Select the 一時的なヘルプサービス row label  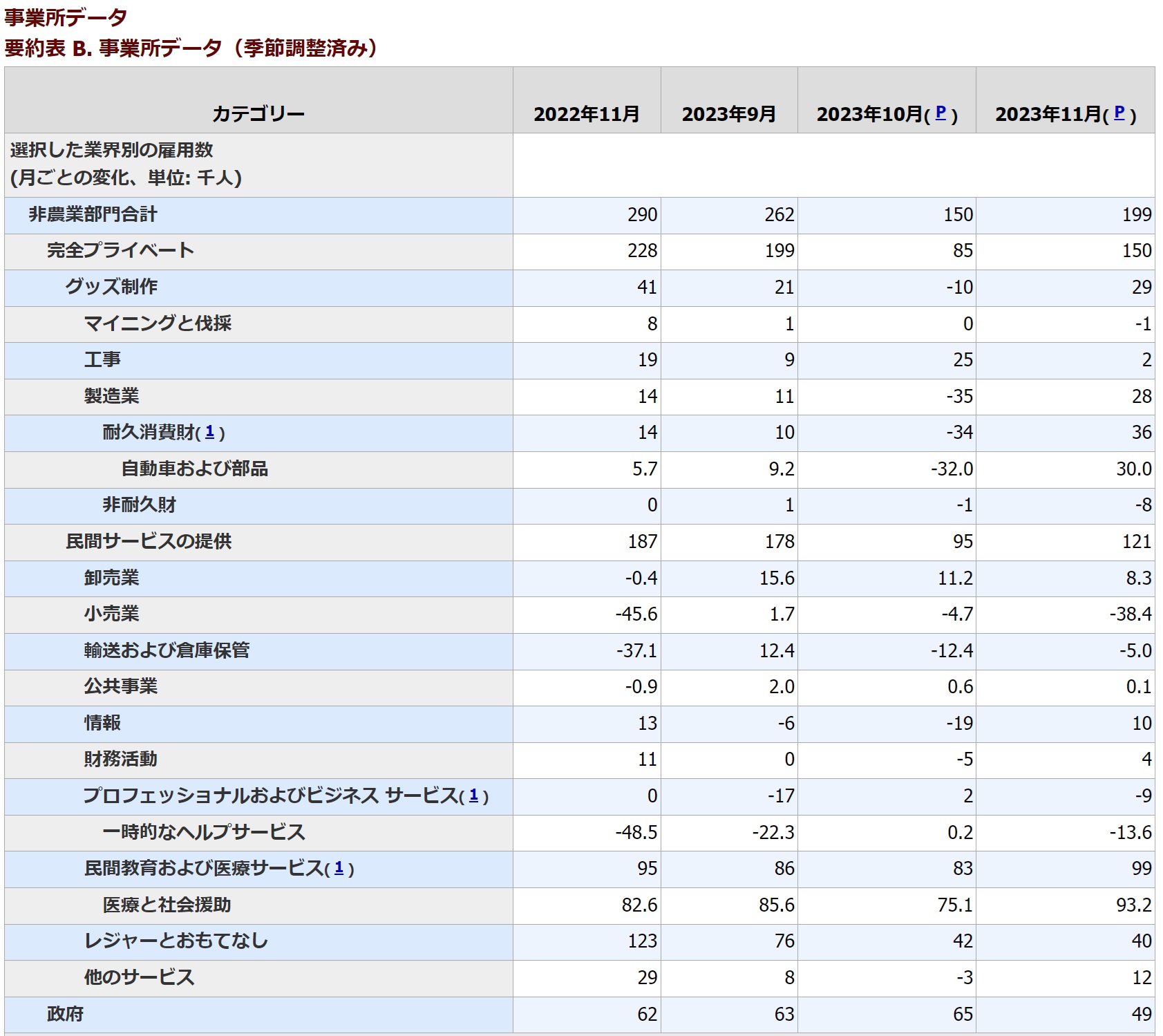pyautogui.click(x=203, y=832)
